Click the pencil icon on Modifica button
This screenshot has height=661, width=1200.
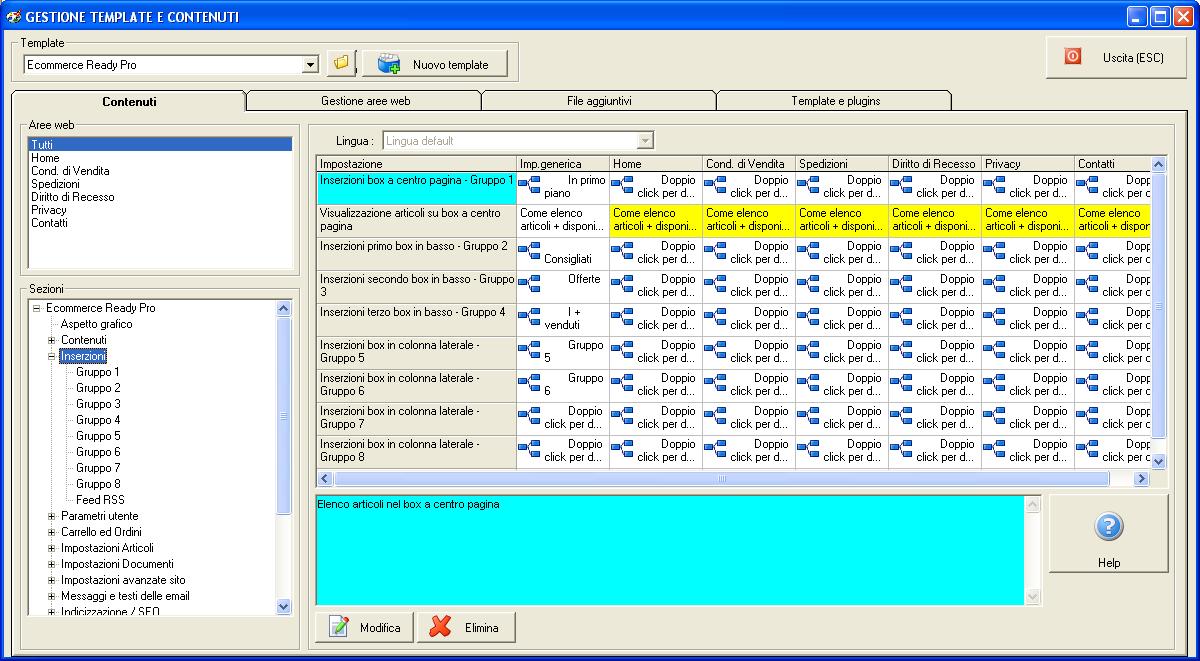pos(340,627)
